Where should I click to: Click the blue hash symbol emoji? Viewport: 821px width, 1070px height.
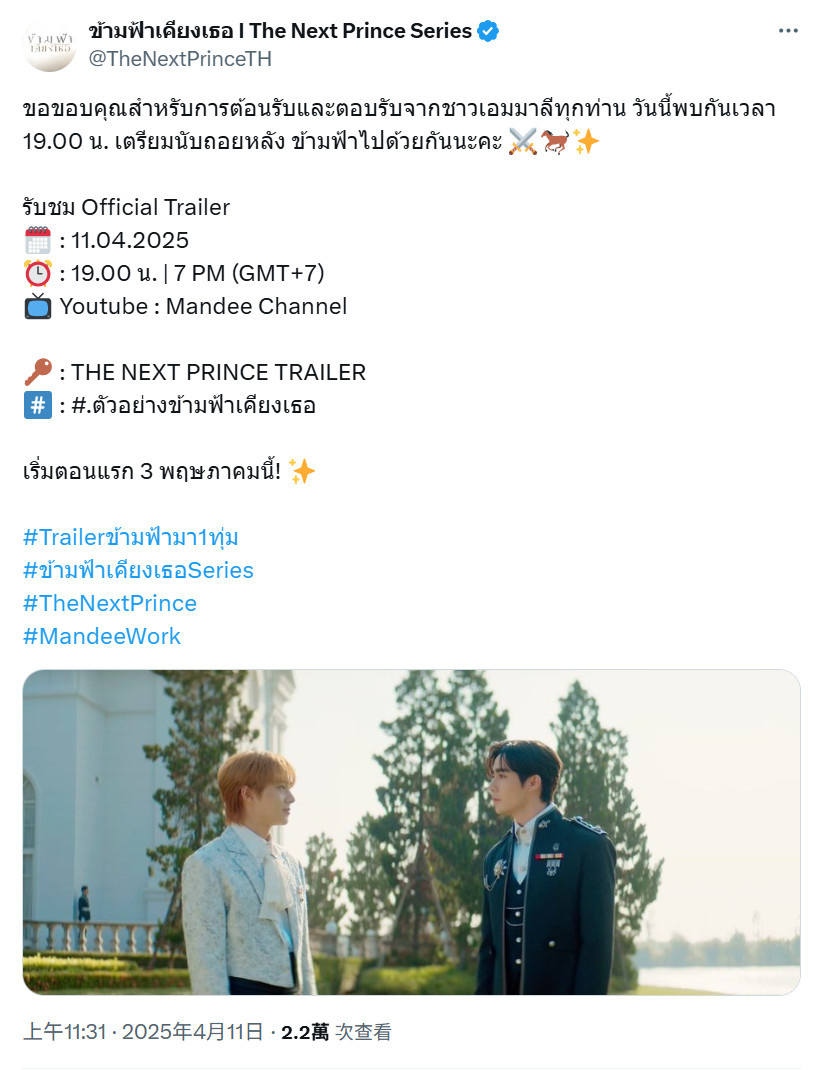tap(38, 405)
